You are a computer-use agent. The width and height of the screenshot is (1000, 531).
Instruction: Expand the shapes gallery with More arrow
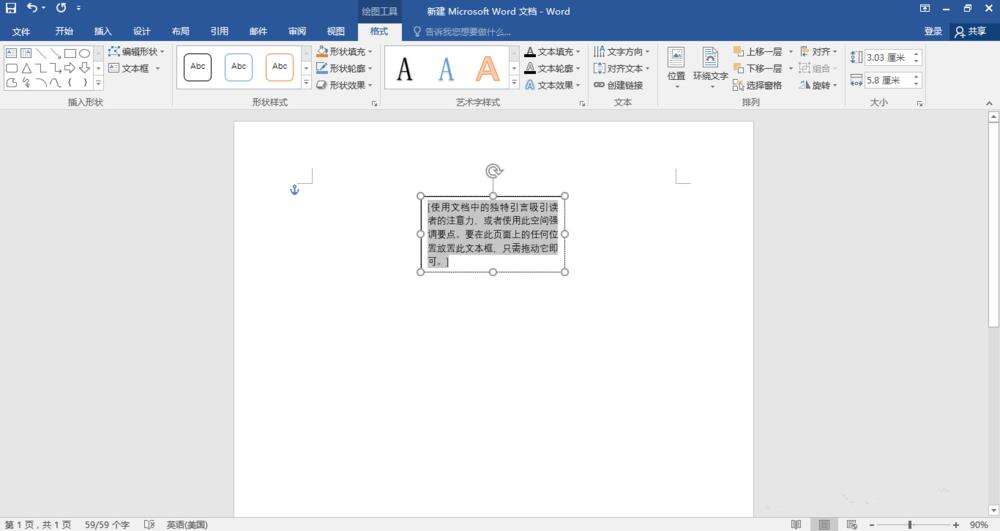[98, 83]
